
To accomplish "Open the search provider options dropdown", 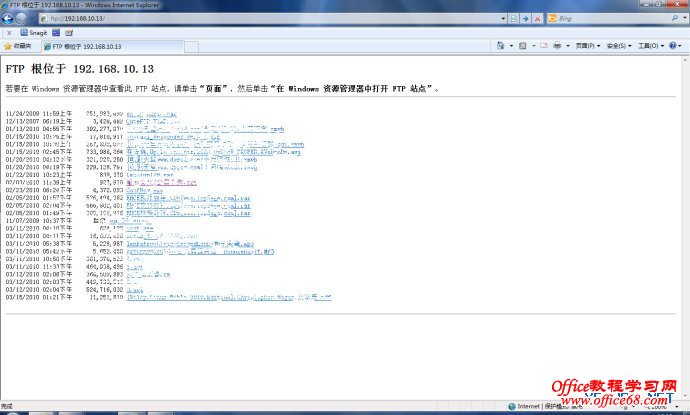I will [x=685, y=18].
